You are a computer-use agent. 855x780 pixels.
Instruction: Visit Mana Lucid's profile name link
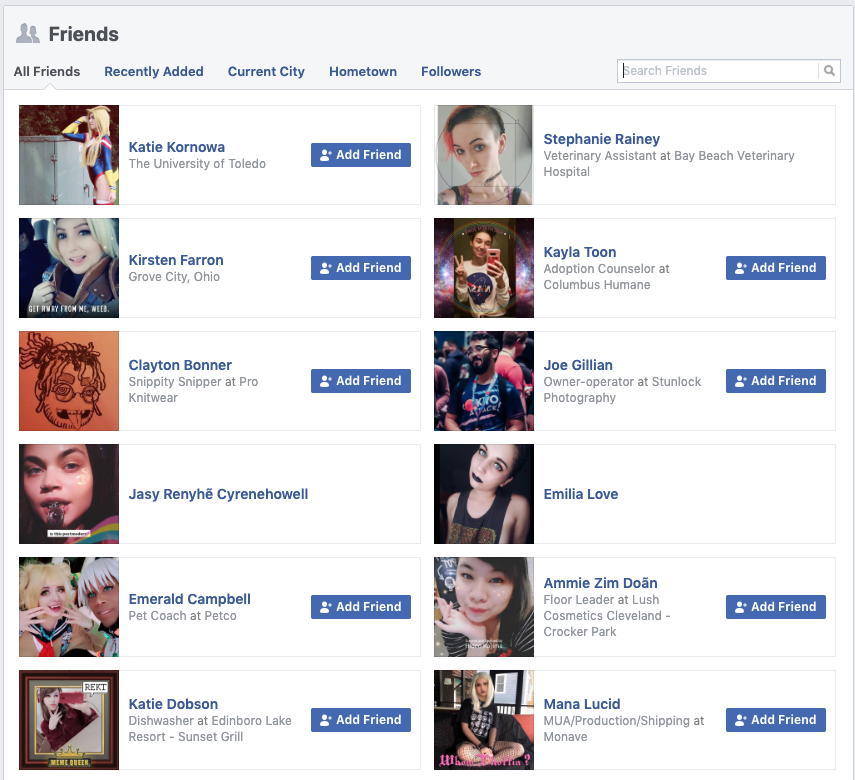pyautogui.click(x=582, y=704)
